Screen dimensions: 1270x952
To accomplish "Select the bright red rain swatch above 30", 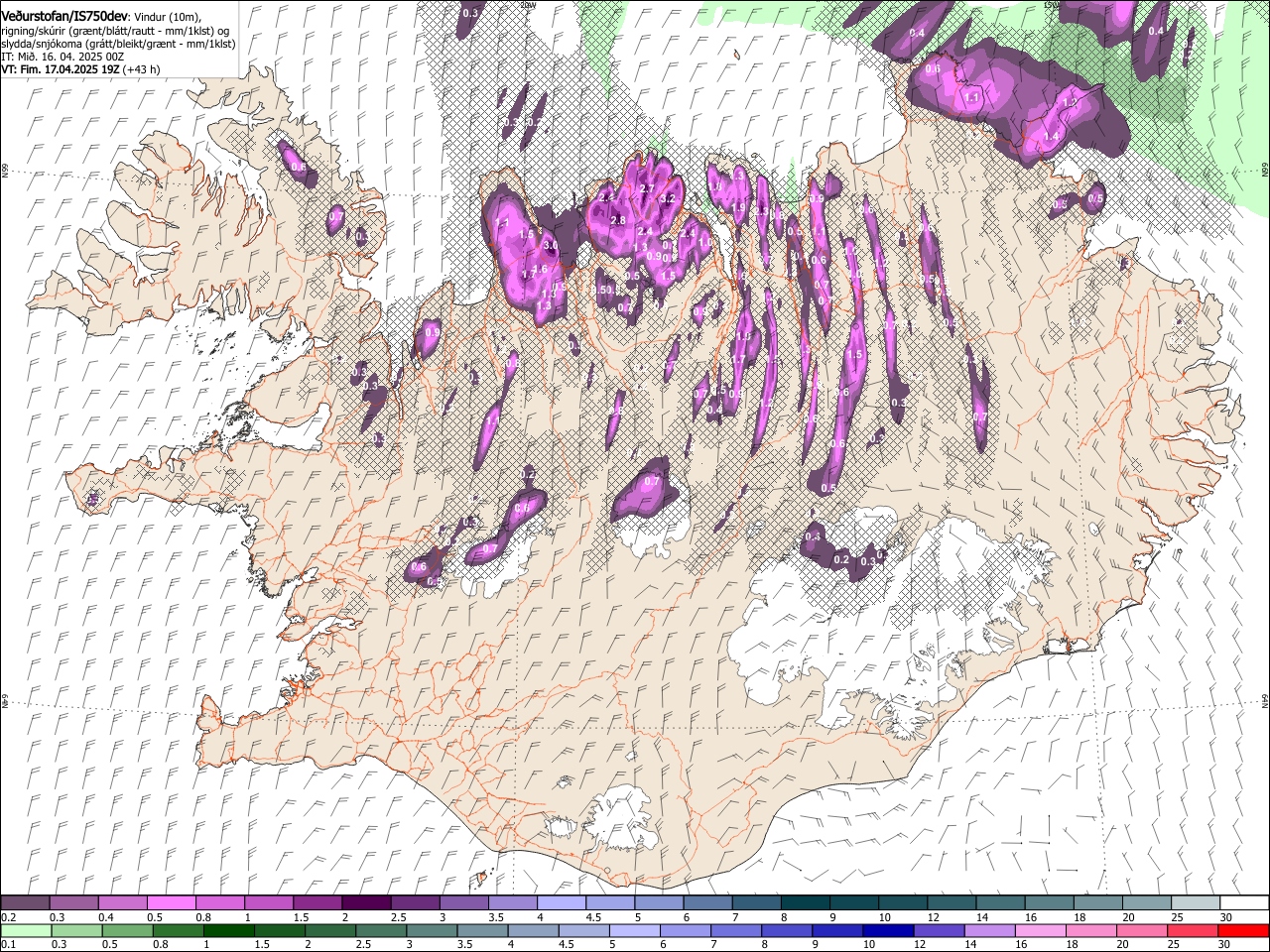I will (x=1243, y=930).
